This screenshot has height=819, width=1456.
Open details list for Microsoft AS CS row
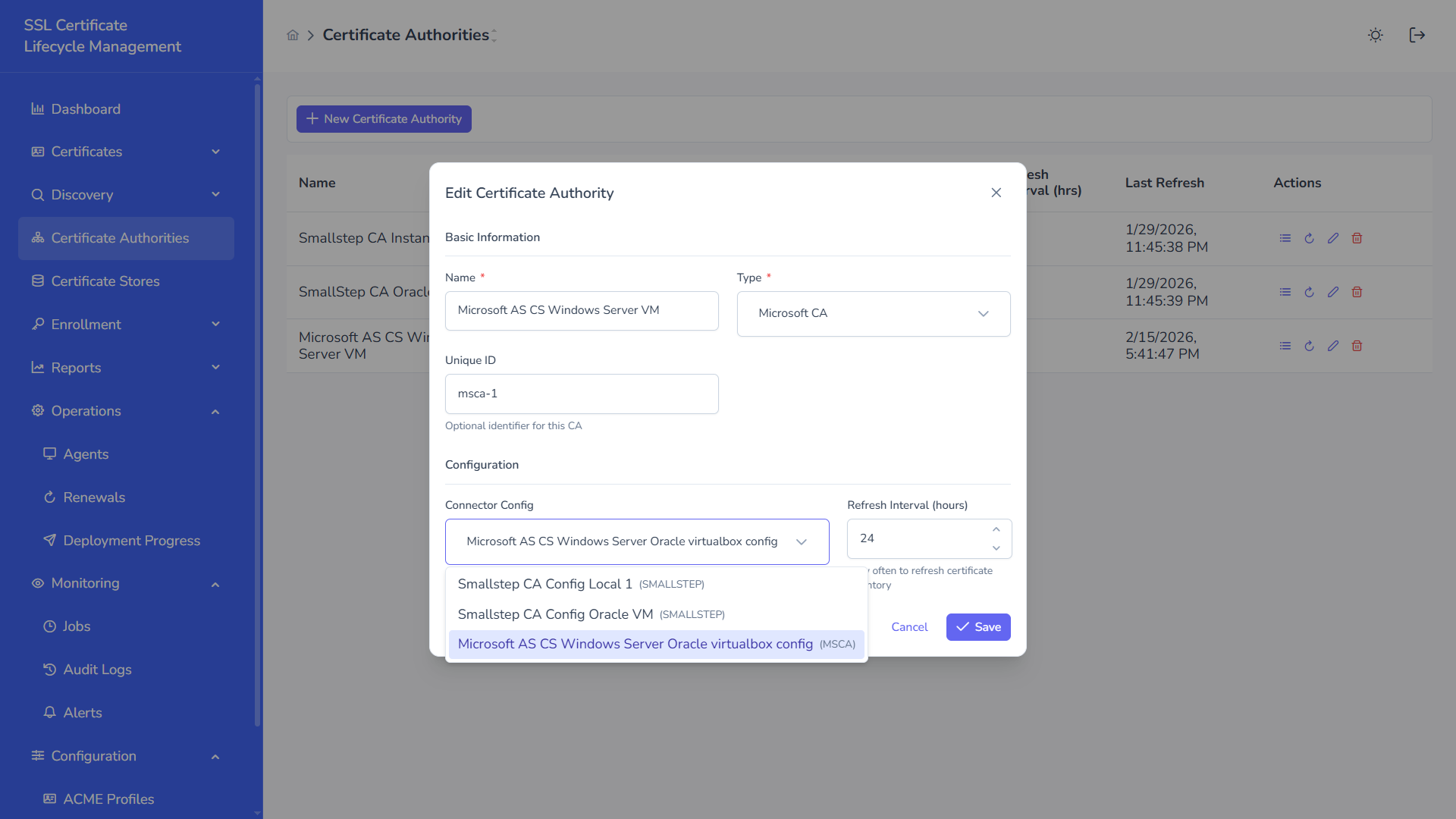click(x=1285, y=346)
